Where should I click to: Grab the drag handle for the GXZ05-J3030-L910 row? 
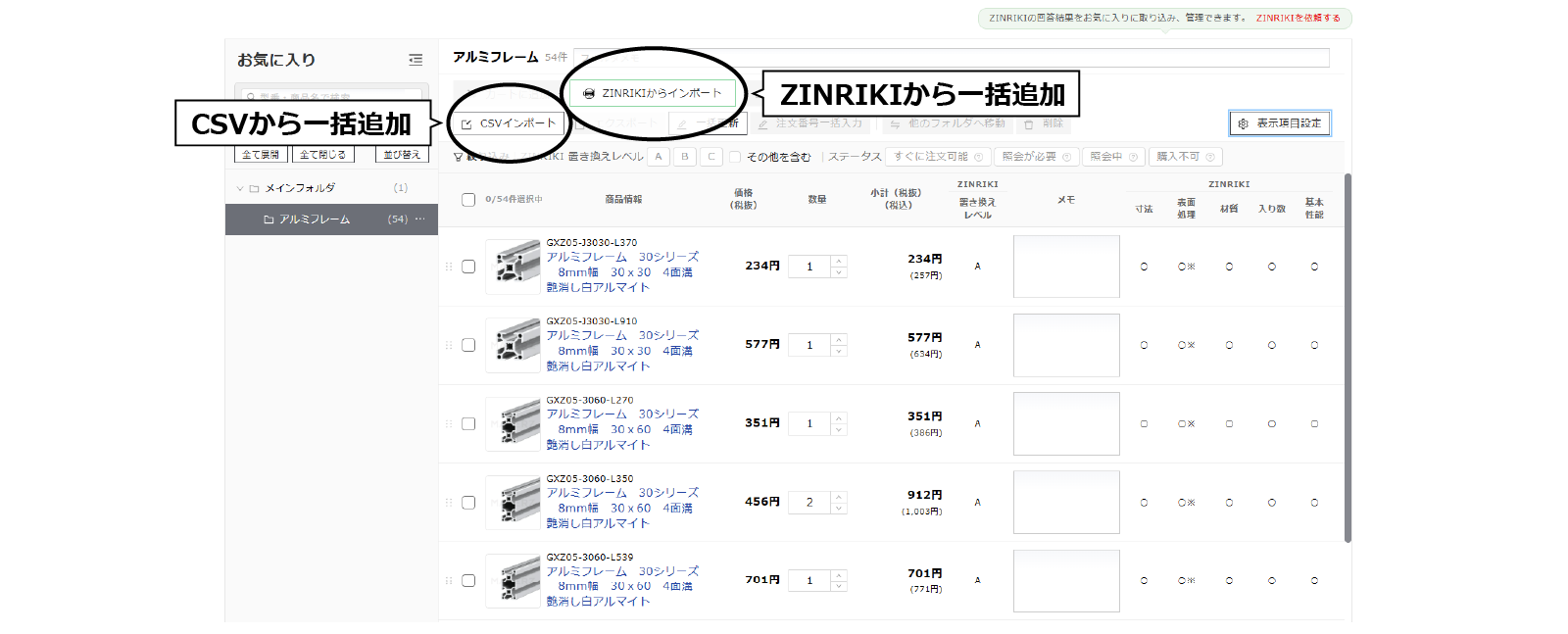[x=449, y=345]
